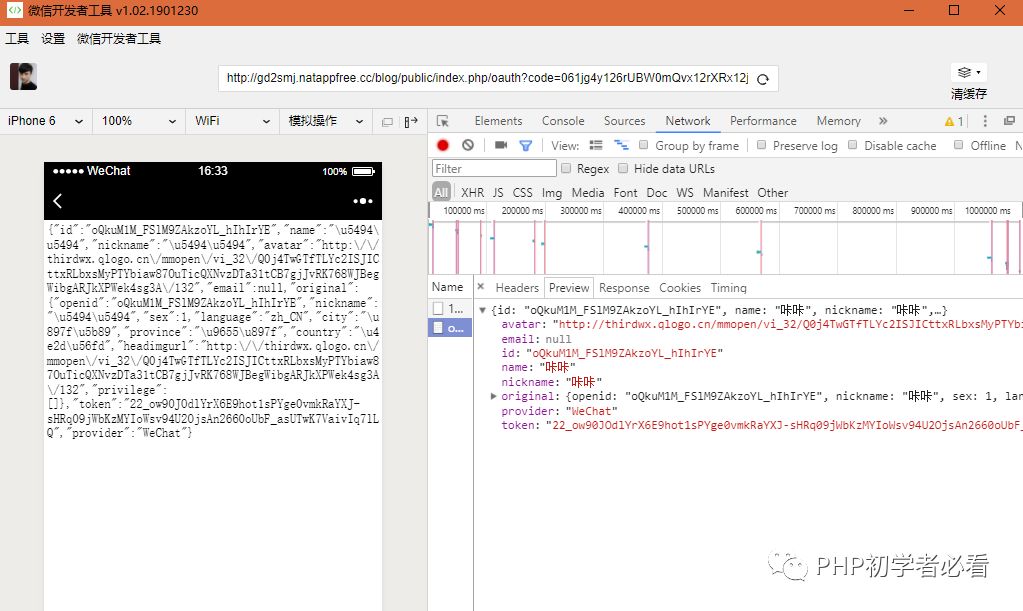The image size is (1023, 611).
Task: Open the Headers tab of the request
Action: (517, 287)
